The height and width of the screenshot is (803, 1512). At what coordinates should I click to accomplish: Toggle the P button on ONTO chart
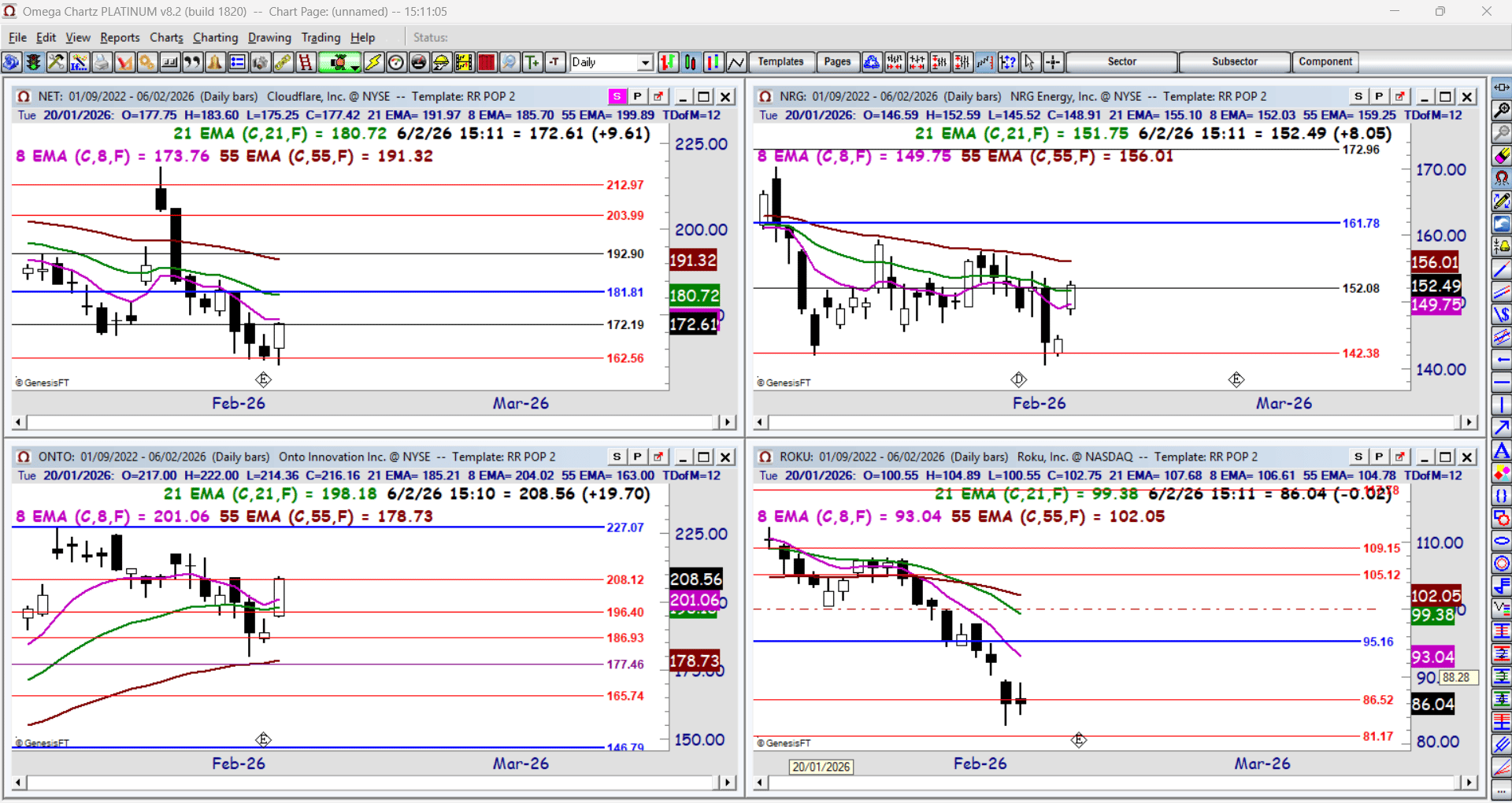pos(638,457)
